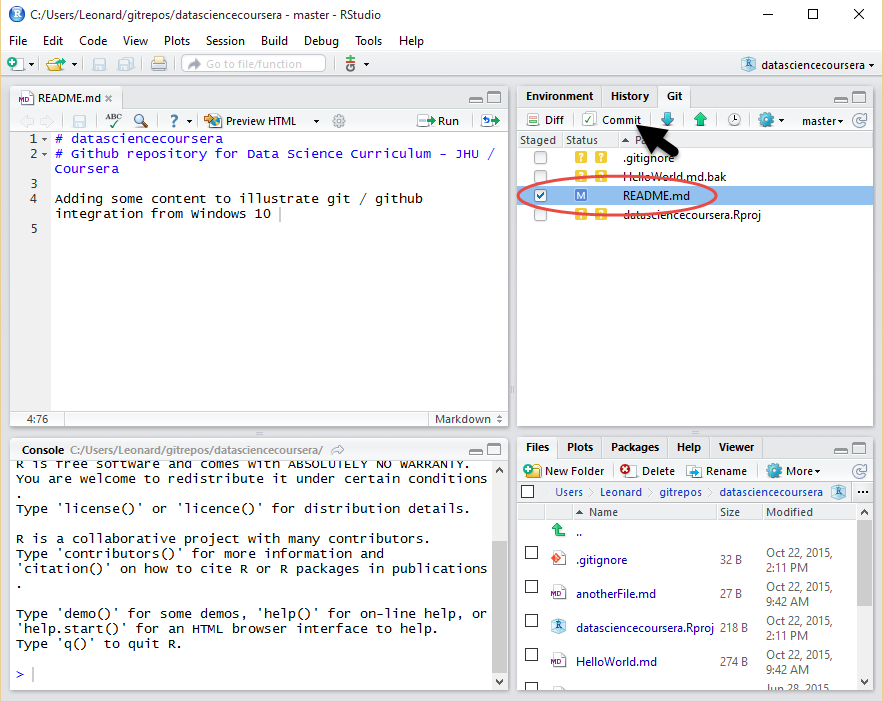Click the Git Push green up-arrow icon
Viewport: 883px width, 702px height.
[x=700, y=120]
